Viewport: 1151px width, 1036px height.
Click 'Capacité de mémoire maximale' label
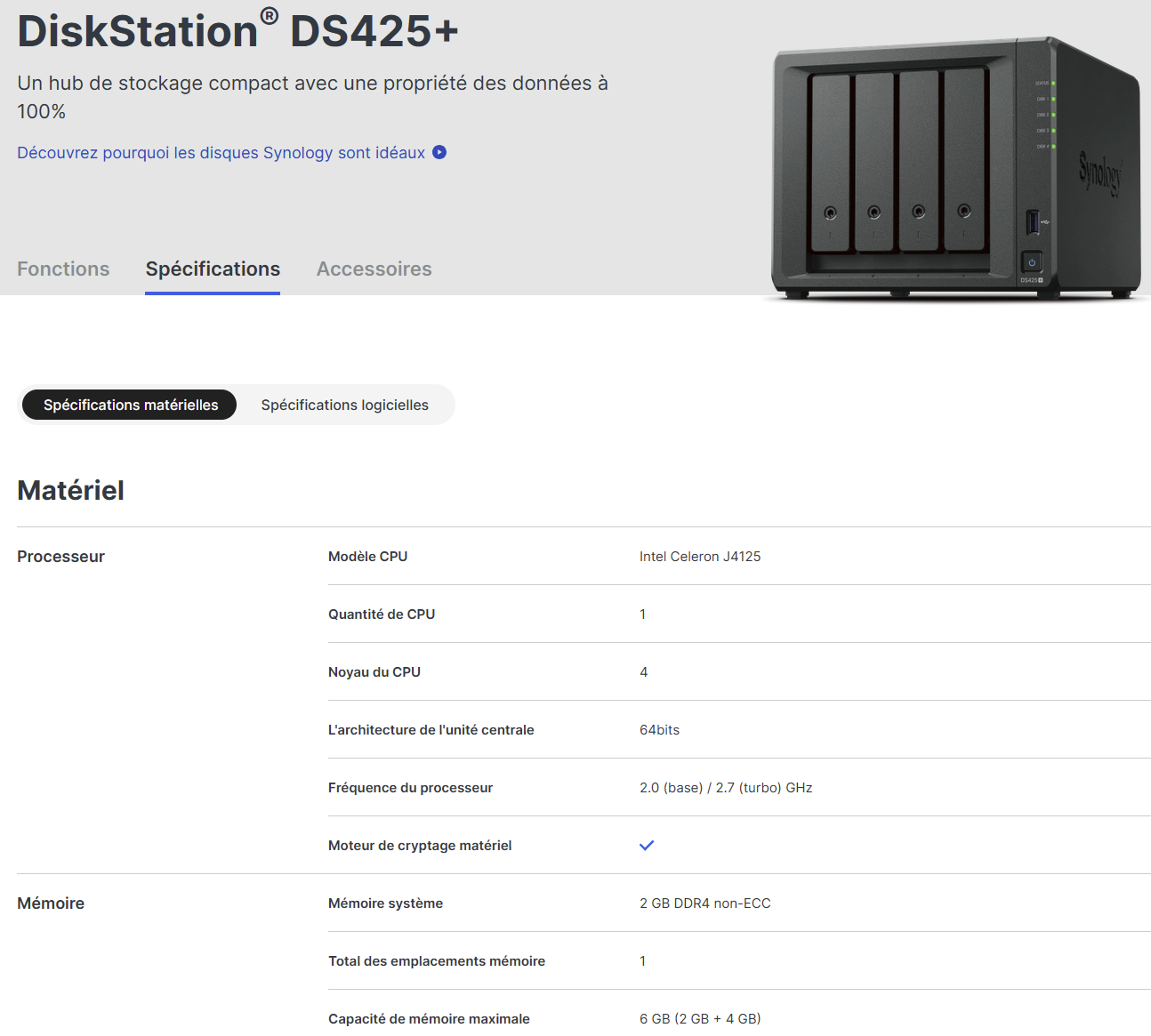pyautogui.click(x=429, y=1019)
